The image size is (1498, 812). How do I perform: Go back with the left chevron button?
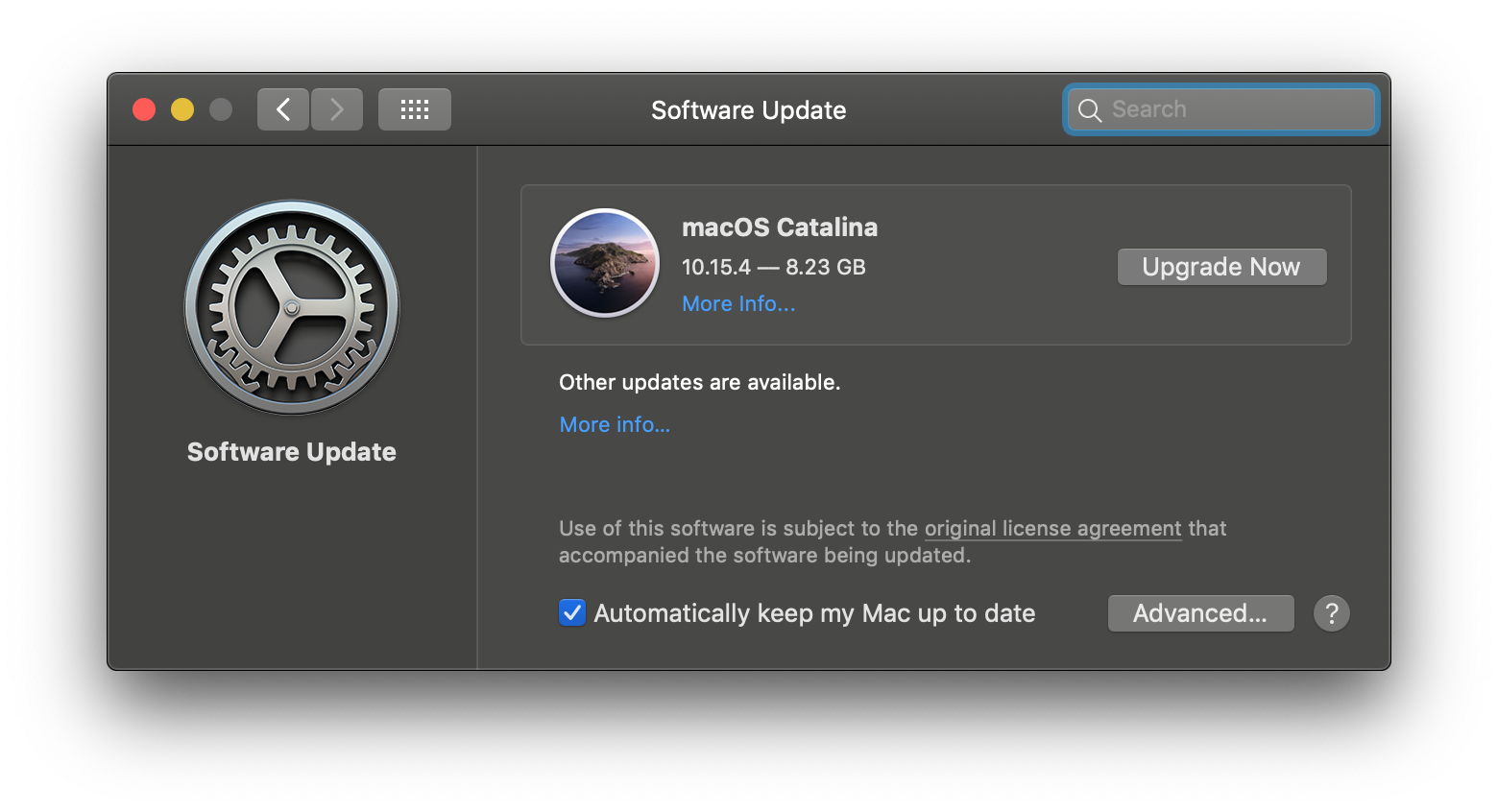click(283, 109)
